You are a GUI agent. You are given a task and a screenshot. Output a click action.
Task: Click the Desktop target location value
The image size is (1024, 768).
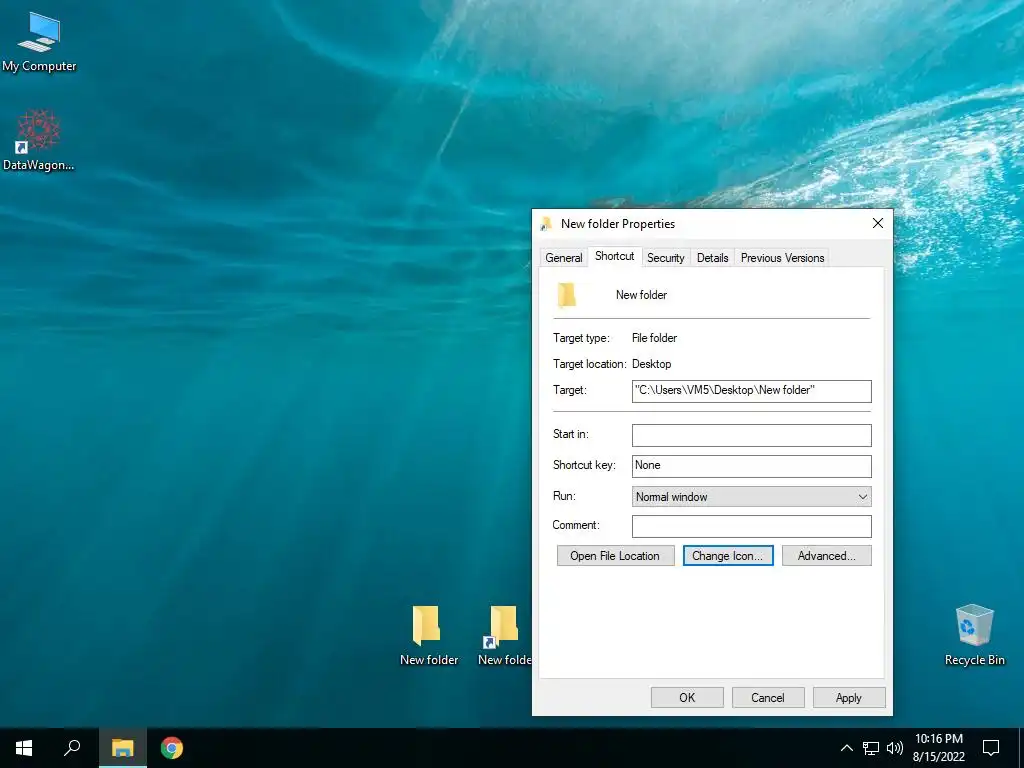652,364
